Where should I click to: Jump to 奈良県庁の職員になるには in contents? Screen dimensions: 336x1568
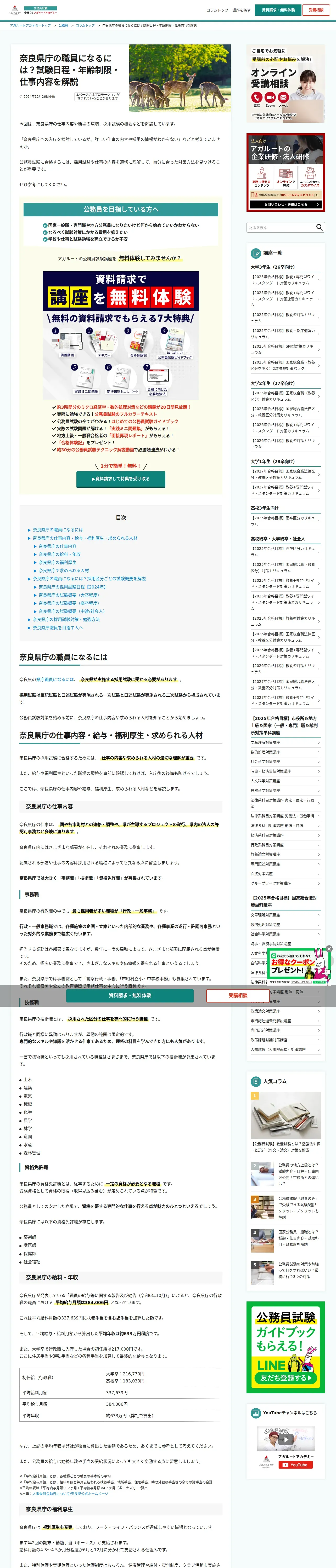58,529
